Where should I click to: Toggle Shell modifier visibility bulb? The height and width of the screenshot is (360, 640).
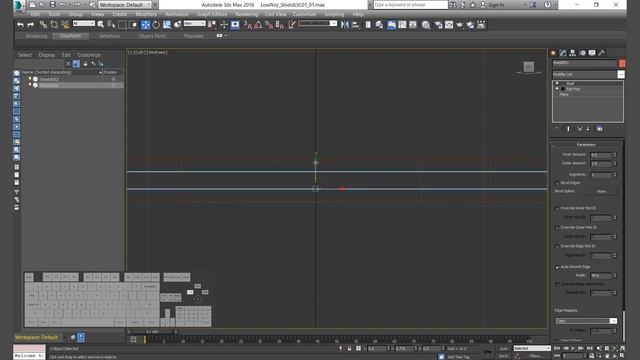pyautogui.click(x=557, y=84)
